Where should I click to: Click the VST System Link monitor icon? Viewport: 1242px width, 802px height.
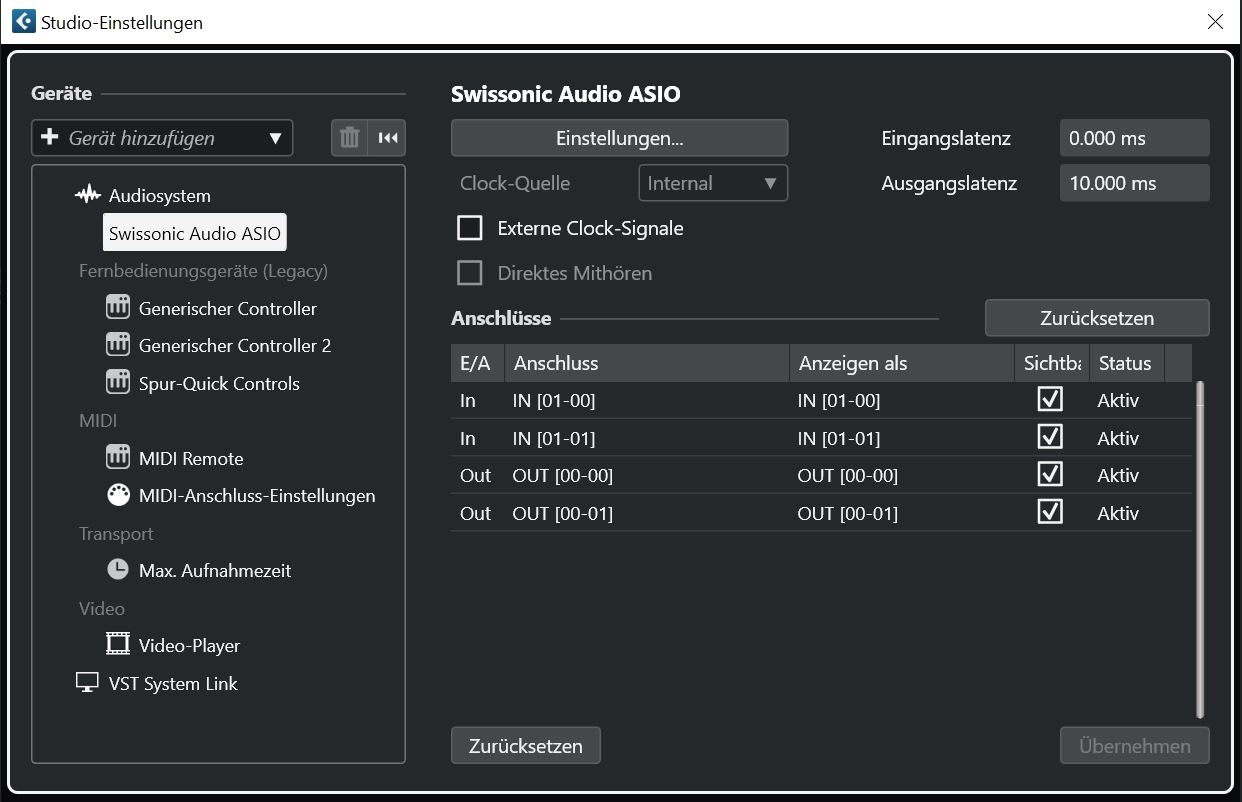88,683
